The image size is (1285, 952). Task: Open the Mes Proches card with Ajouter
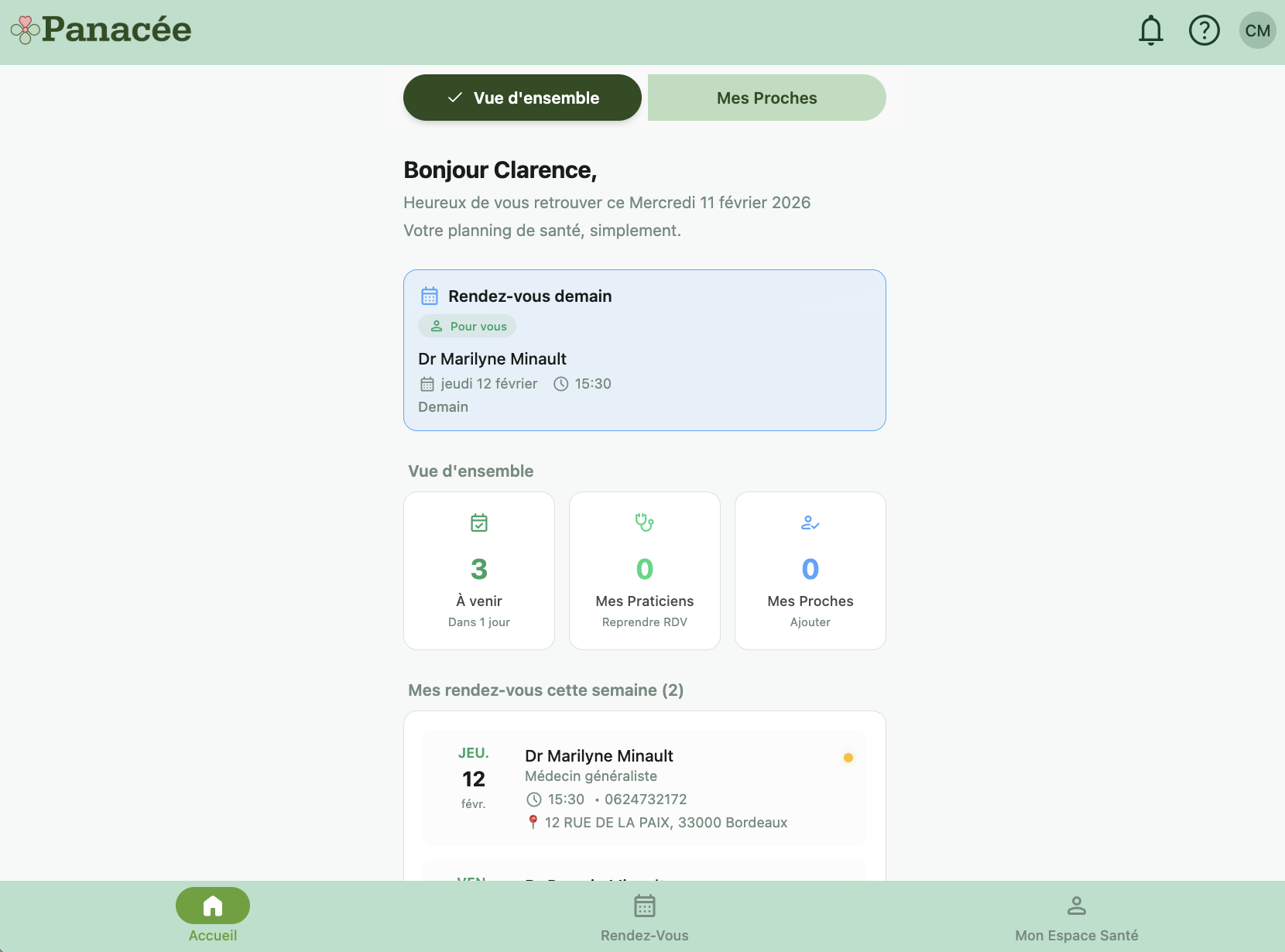[810, 570]
